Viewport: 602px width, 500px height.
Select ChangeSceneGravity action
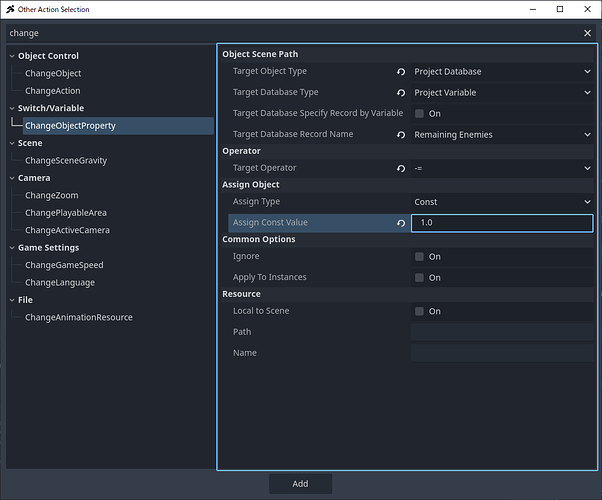[66, 160]
